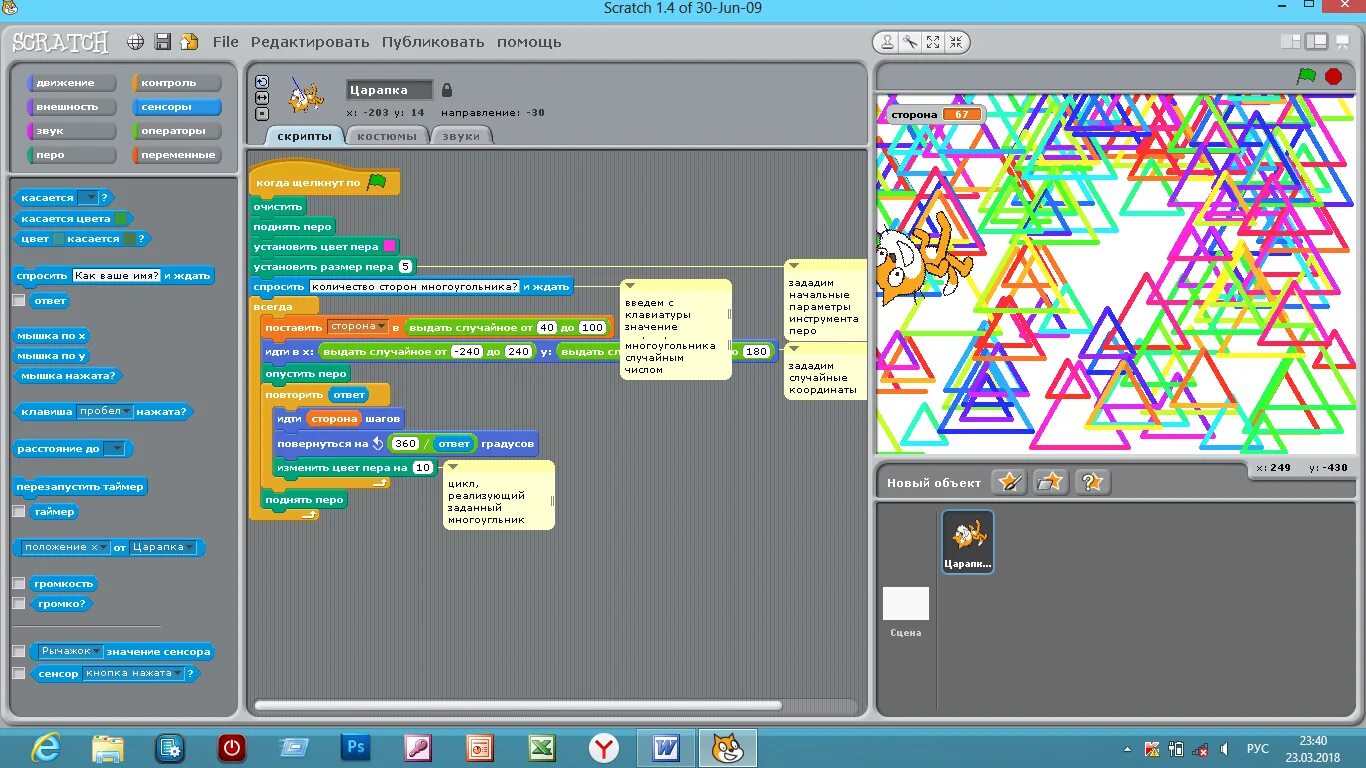Switch to the костюмы tab
Image resolution: width=1366 pixels, height=768 pixels.
point(387,136)
